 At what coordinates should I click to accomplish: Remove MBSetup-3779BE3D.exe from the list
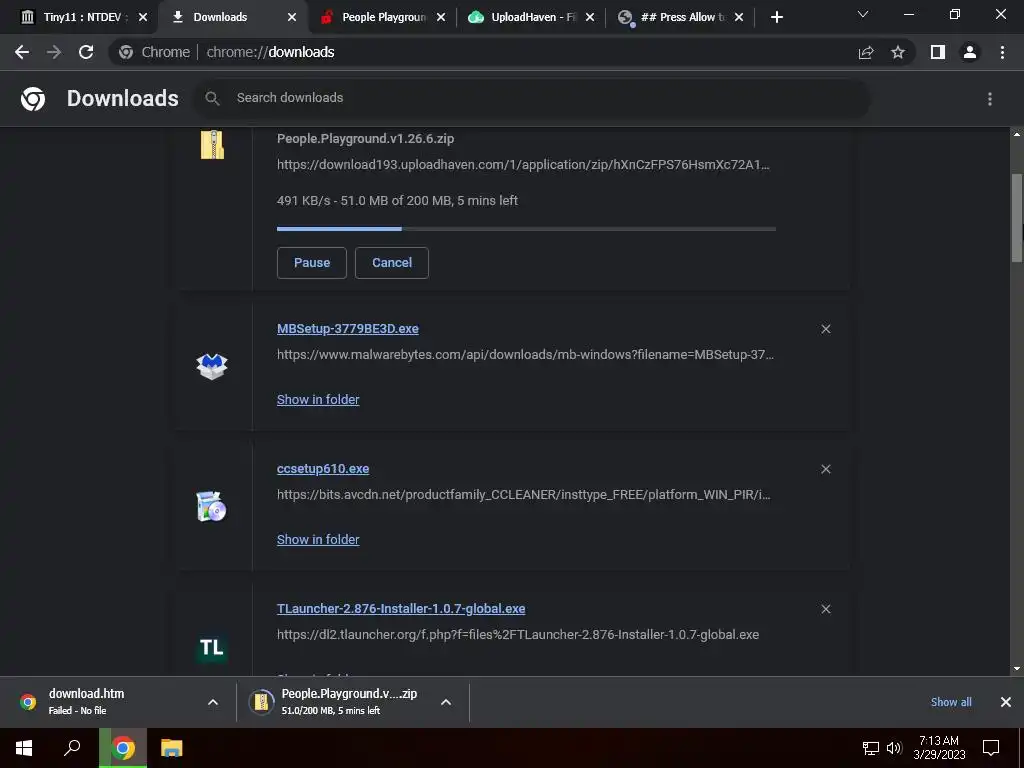click(826, 329)
